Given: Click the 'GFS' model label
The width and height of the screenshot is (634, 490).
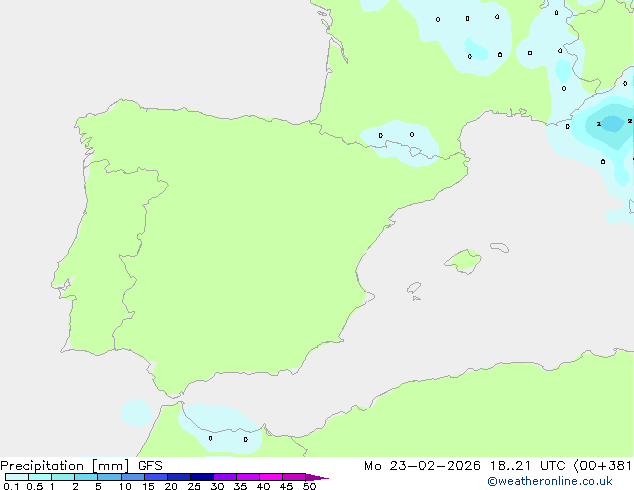Looking at the screenshot, I should [150, 466].
